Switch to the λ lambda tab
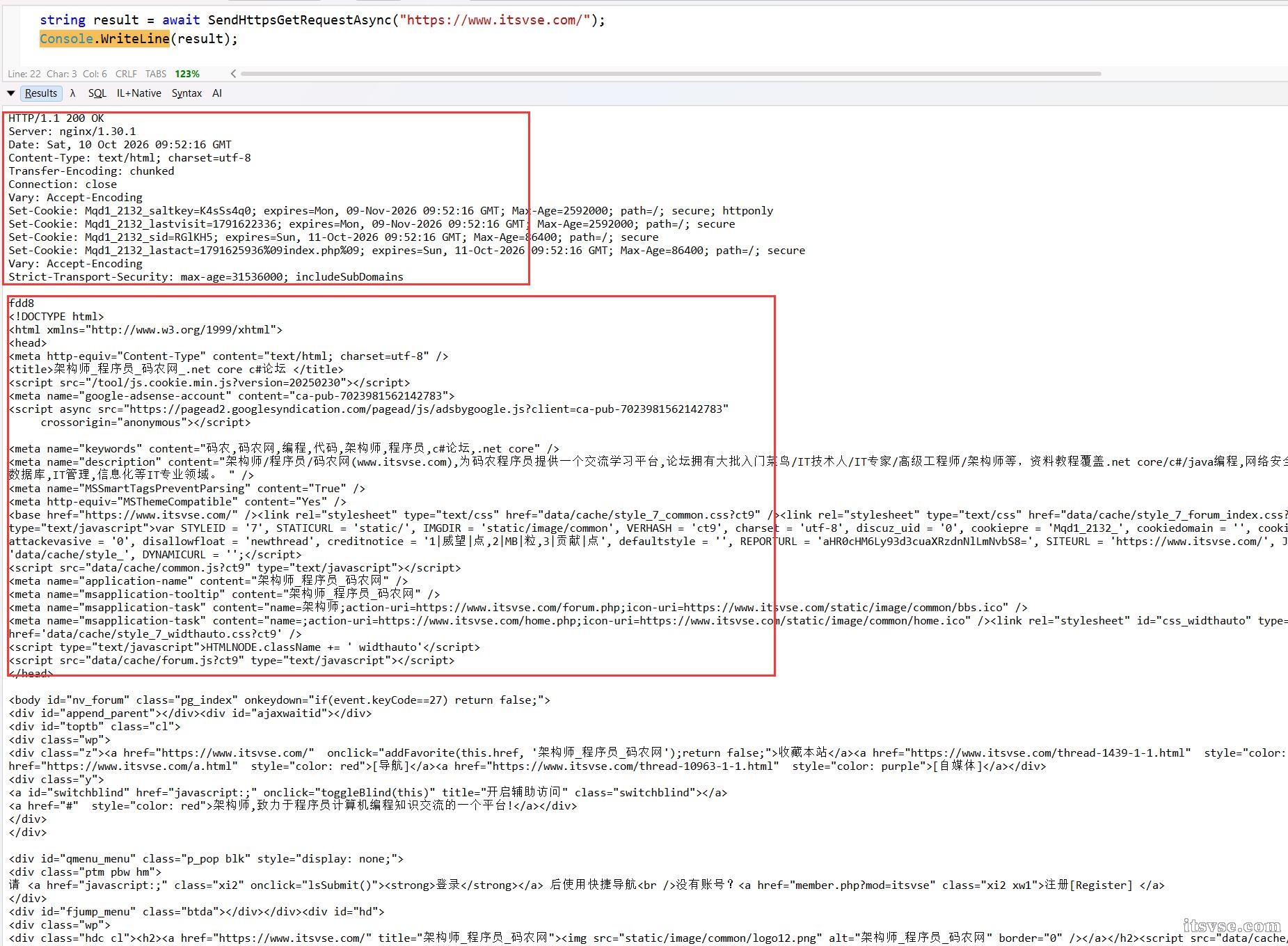Image resolution: width=1288 pixels, height=946 pixels. [x=72, y=93]
